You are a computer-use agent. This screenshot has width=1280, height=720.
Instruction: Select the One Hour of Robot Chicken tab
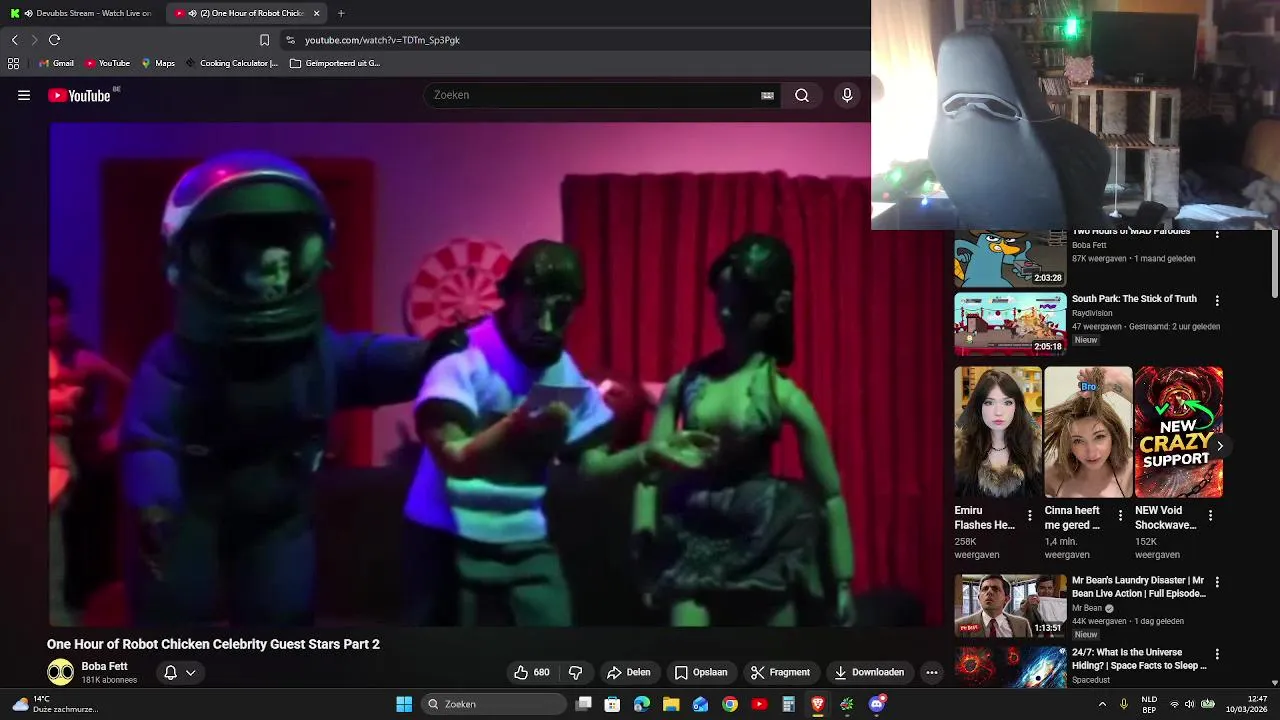246,13
